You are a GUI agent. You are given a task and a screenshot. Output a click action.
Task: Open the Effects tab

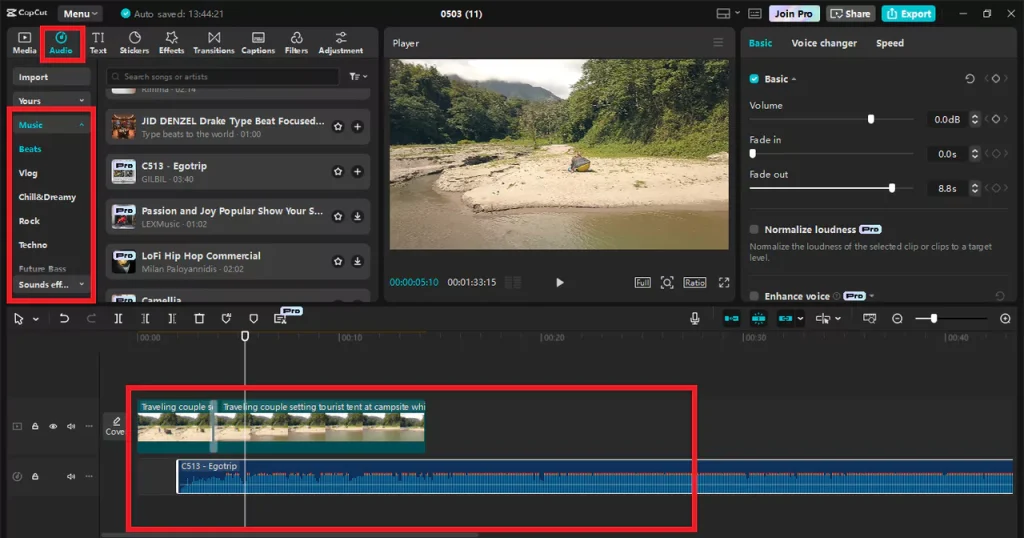(x=171, y=42)
